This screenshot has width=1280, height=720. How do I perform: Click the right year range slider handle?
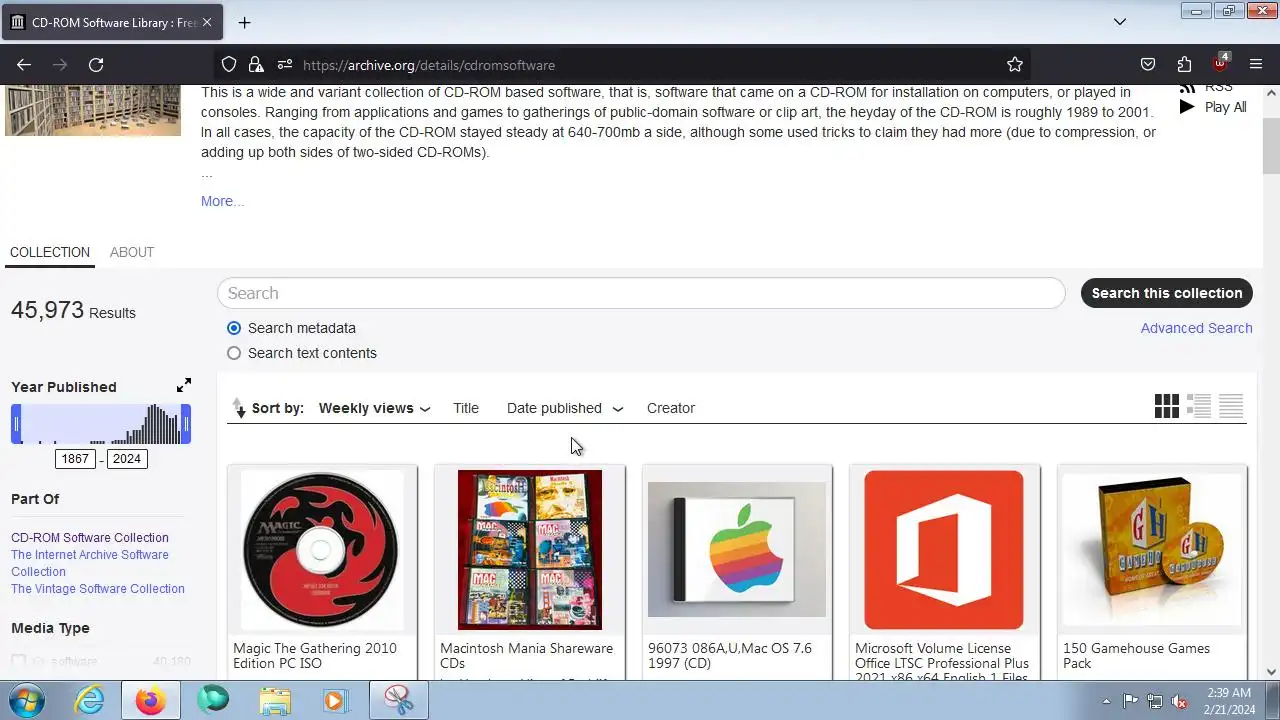186,424
